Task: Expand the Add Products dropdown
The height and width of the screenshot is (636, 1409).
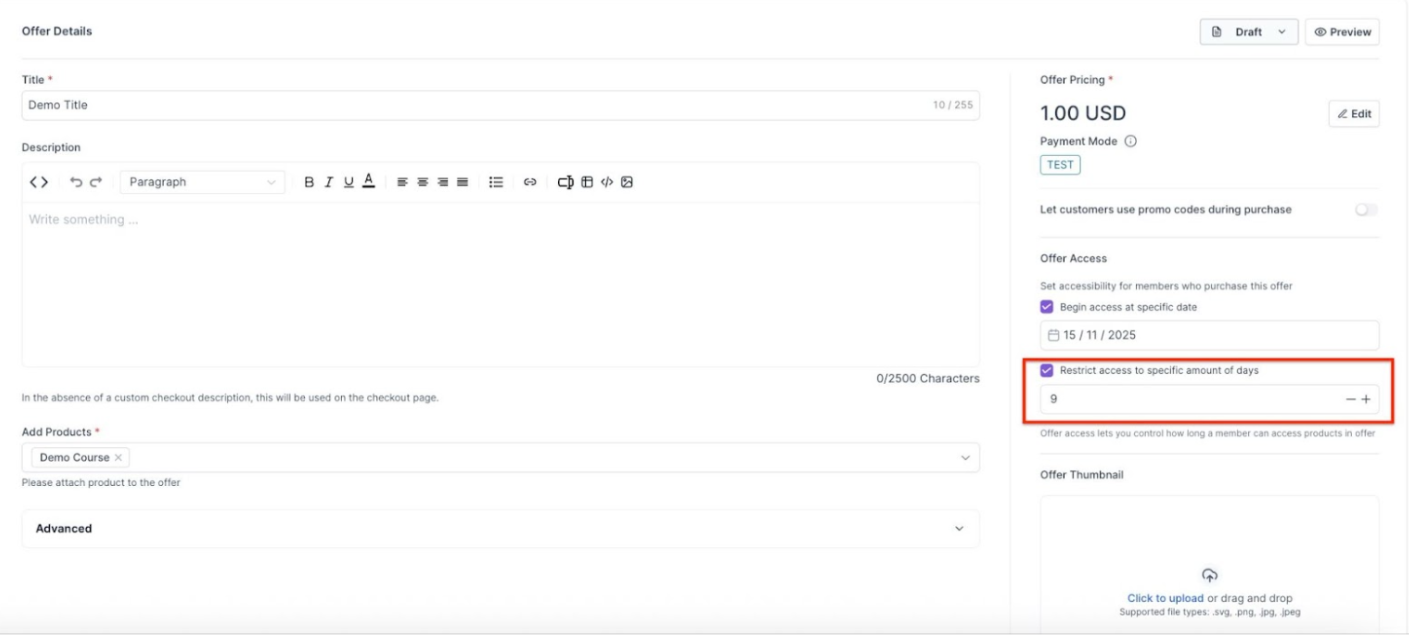Action: [965, 458]
